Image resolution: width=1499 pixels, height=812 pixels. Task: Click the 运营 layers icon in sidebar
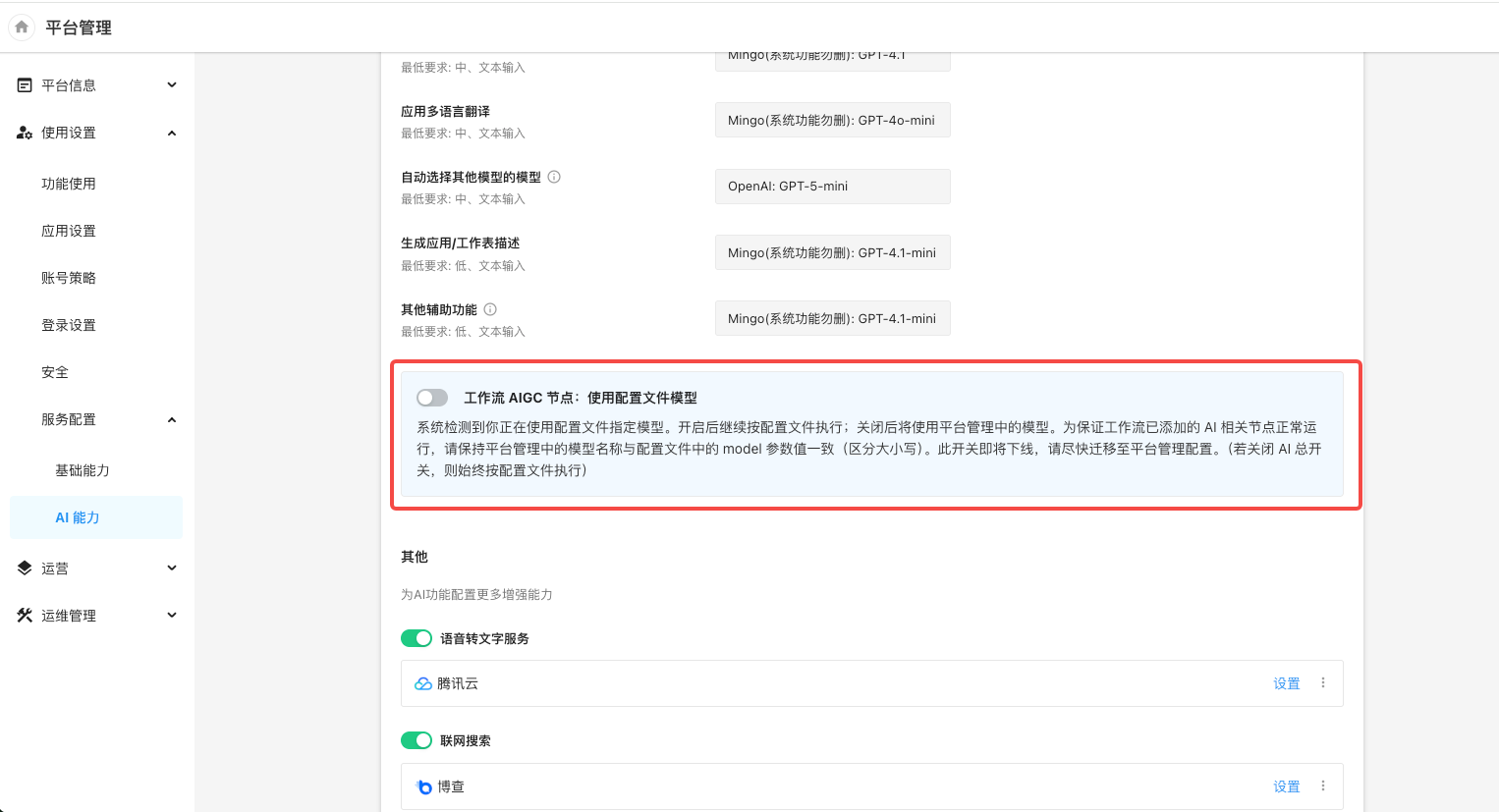tap(25, 568)
